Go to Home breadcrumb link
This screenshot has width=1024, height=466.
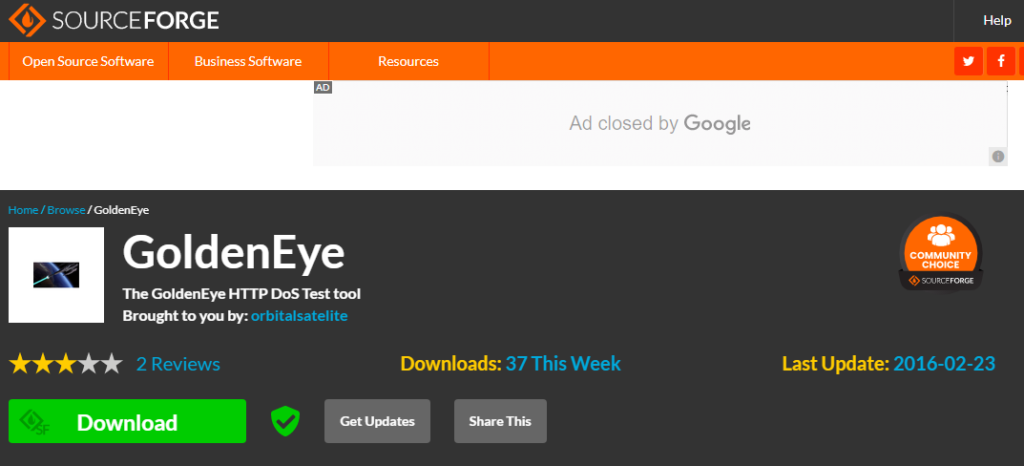23,210
